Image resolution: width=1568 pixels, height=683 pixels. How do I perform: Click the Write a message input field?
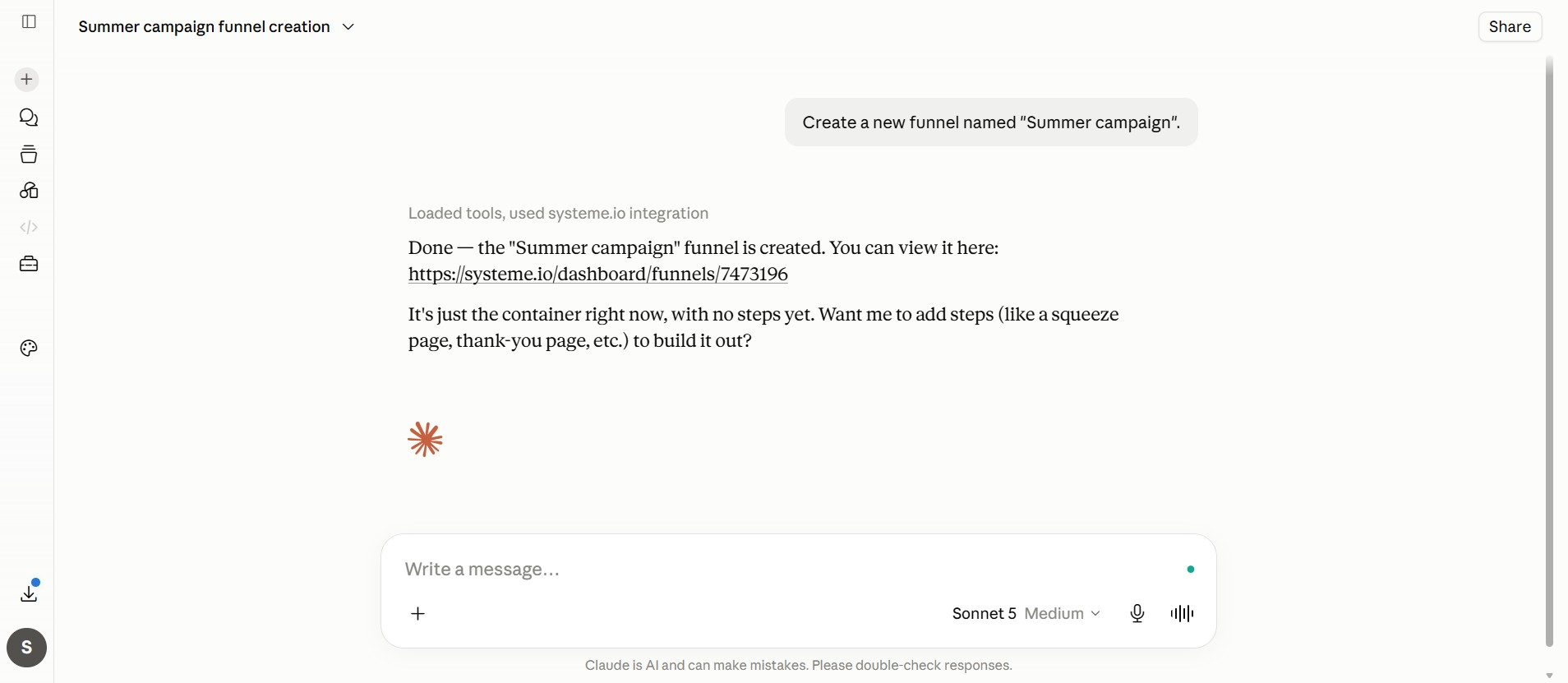(789, 570)
